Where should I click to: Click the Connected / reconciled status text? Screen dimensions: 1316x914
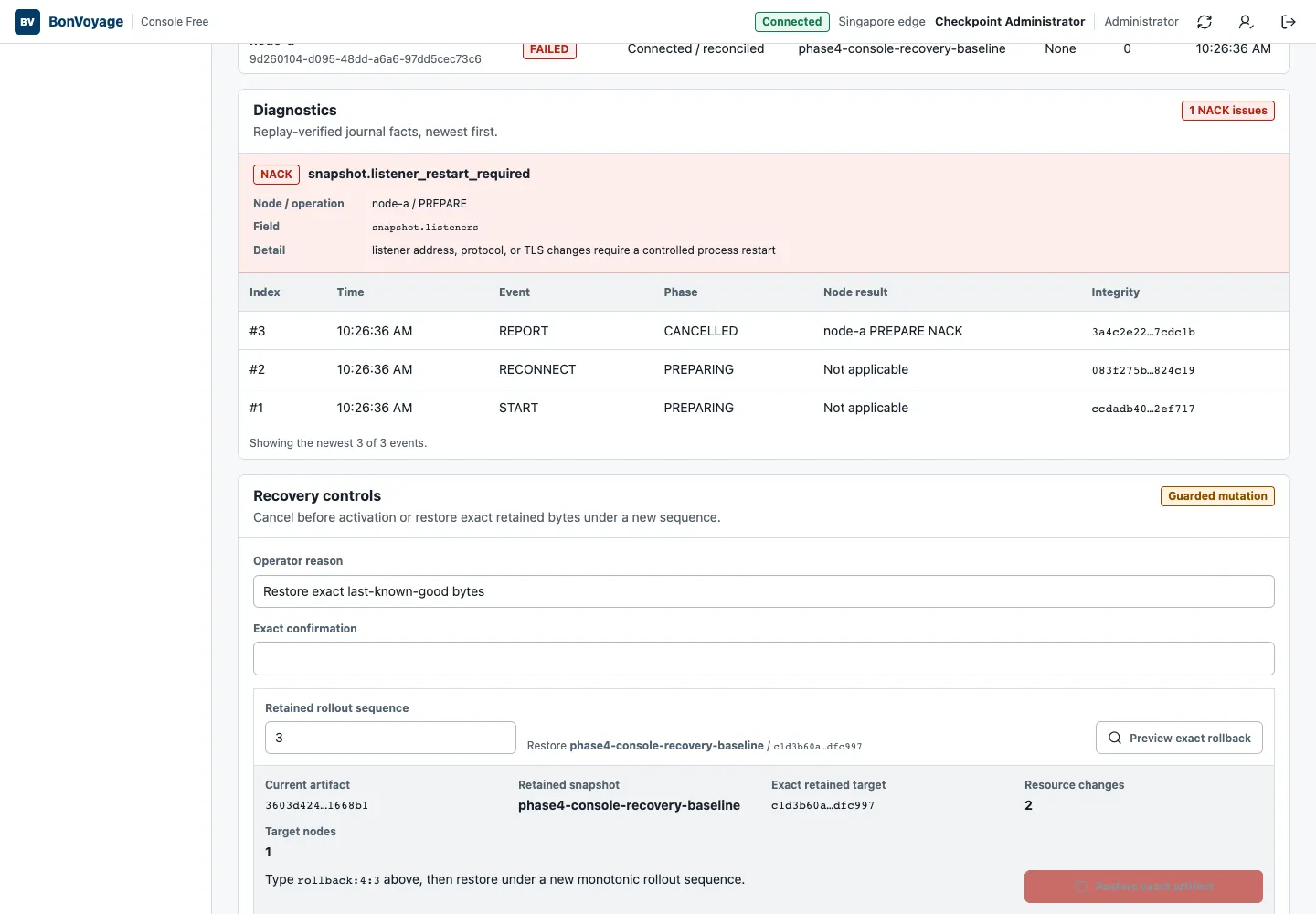(x=695, y=49)
